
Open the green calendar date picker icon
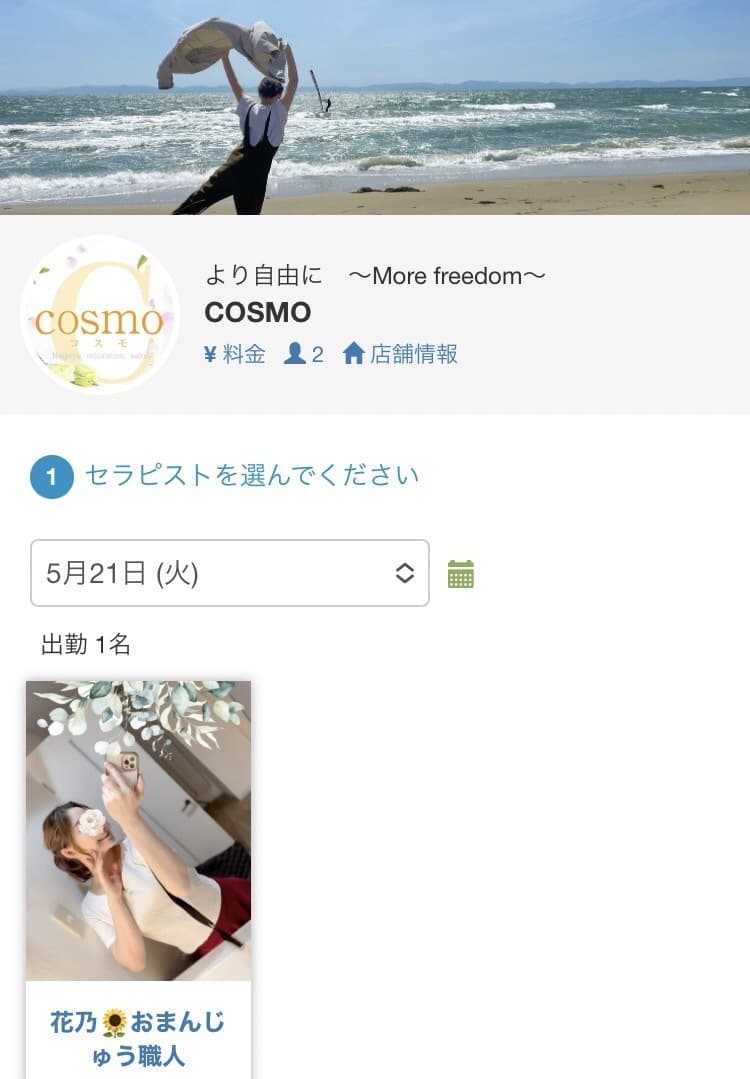[461, 574]
